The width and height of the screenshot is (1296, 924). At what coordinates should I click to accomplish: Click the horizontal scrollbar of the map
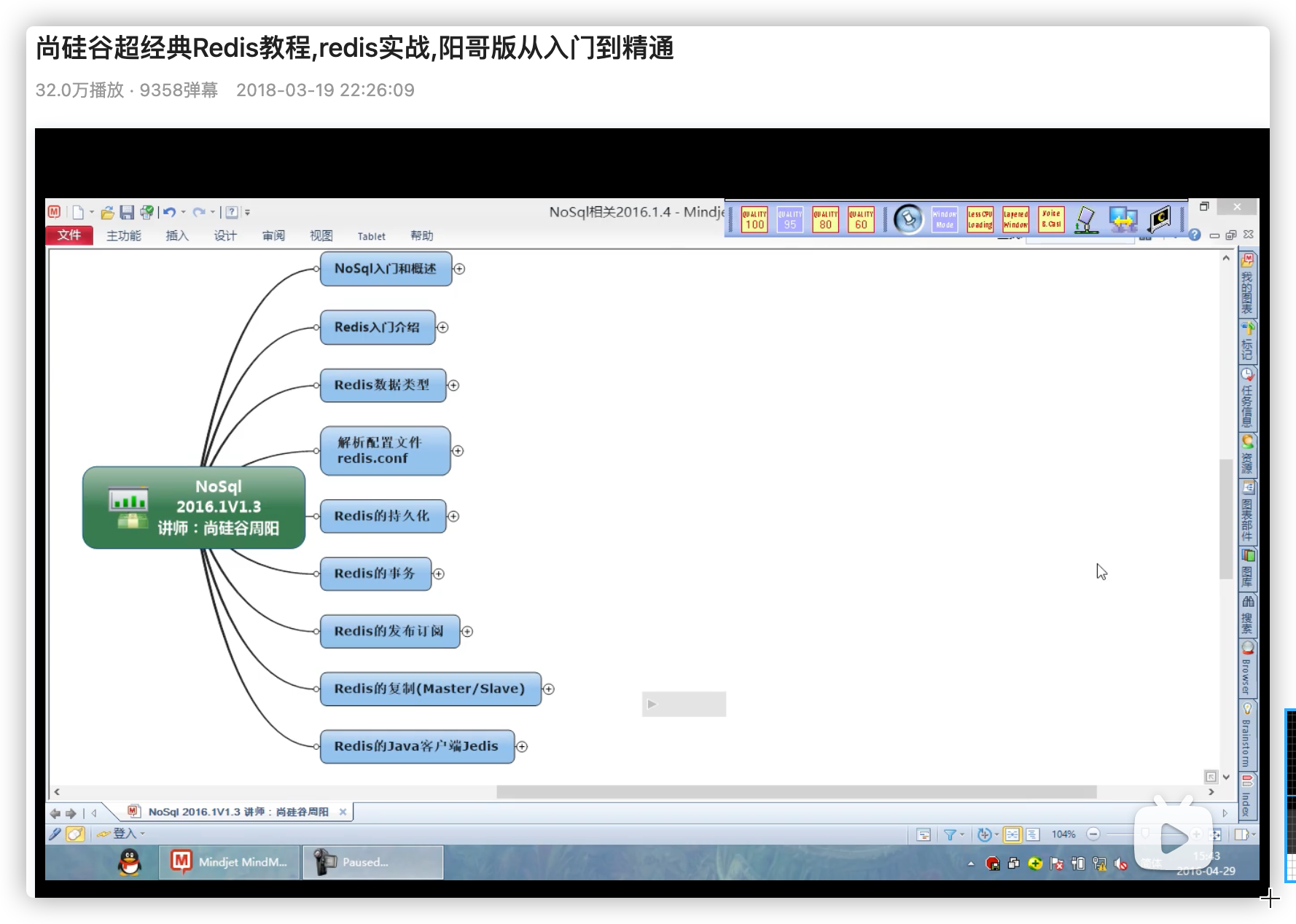796,792
